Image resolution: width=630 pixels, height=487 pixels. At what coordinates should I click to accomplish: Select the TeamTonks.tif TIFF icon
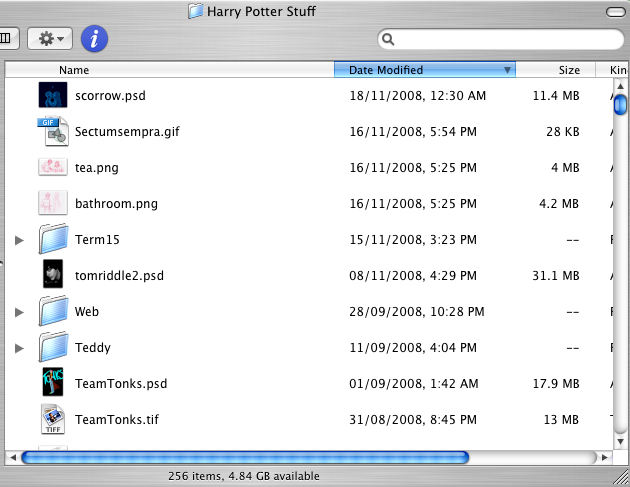coord(53,419)
